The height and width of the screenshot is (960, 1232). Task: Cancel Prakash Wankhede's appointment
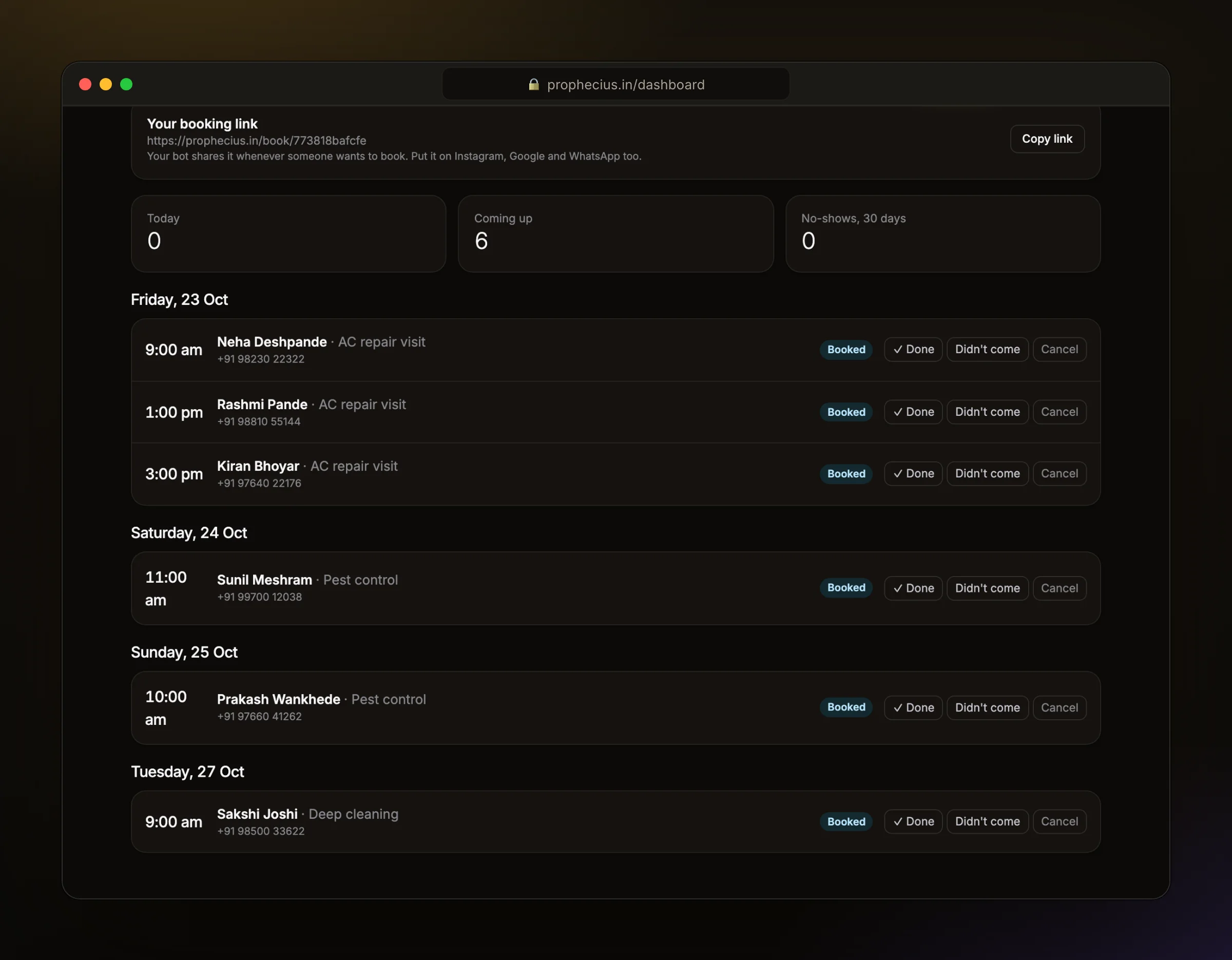tap(1059, 707)
